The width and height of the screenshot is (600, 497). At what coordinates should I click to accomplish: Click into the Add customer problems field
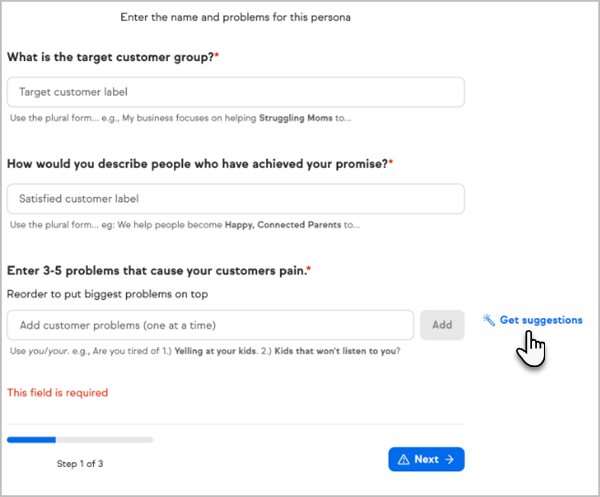pyautogui.click(x=210, y=325)
